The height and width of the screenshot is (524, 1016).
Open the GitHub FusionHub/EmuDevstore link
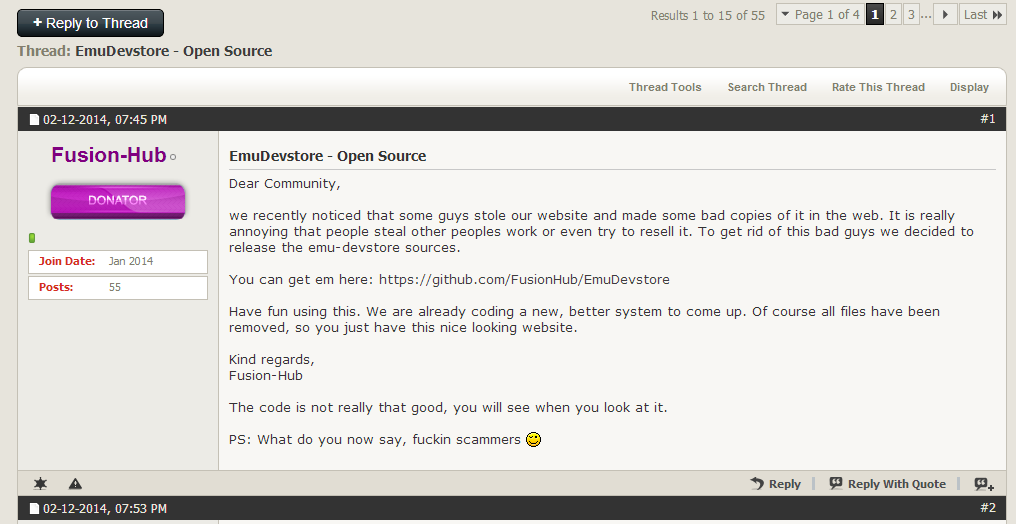point(524,280)
